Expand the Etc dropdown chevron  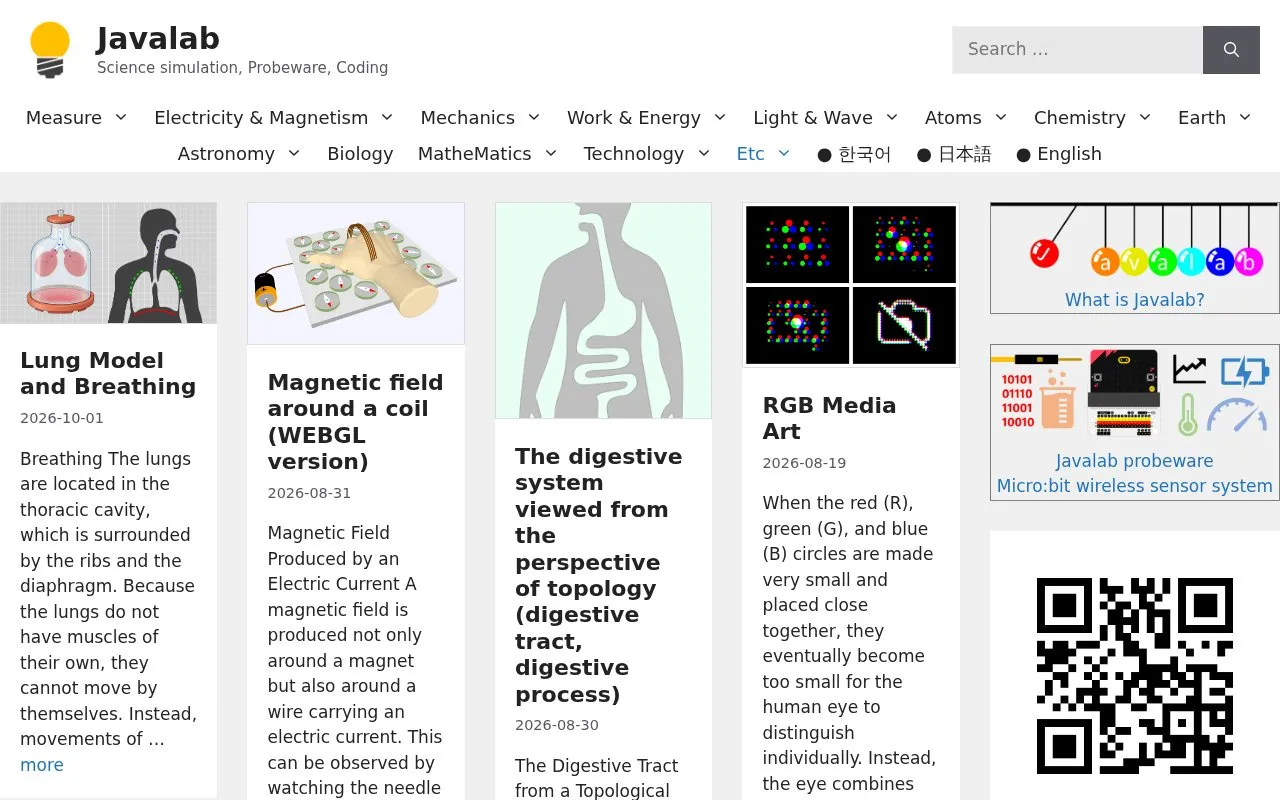[x=784, y=153]
